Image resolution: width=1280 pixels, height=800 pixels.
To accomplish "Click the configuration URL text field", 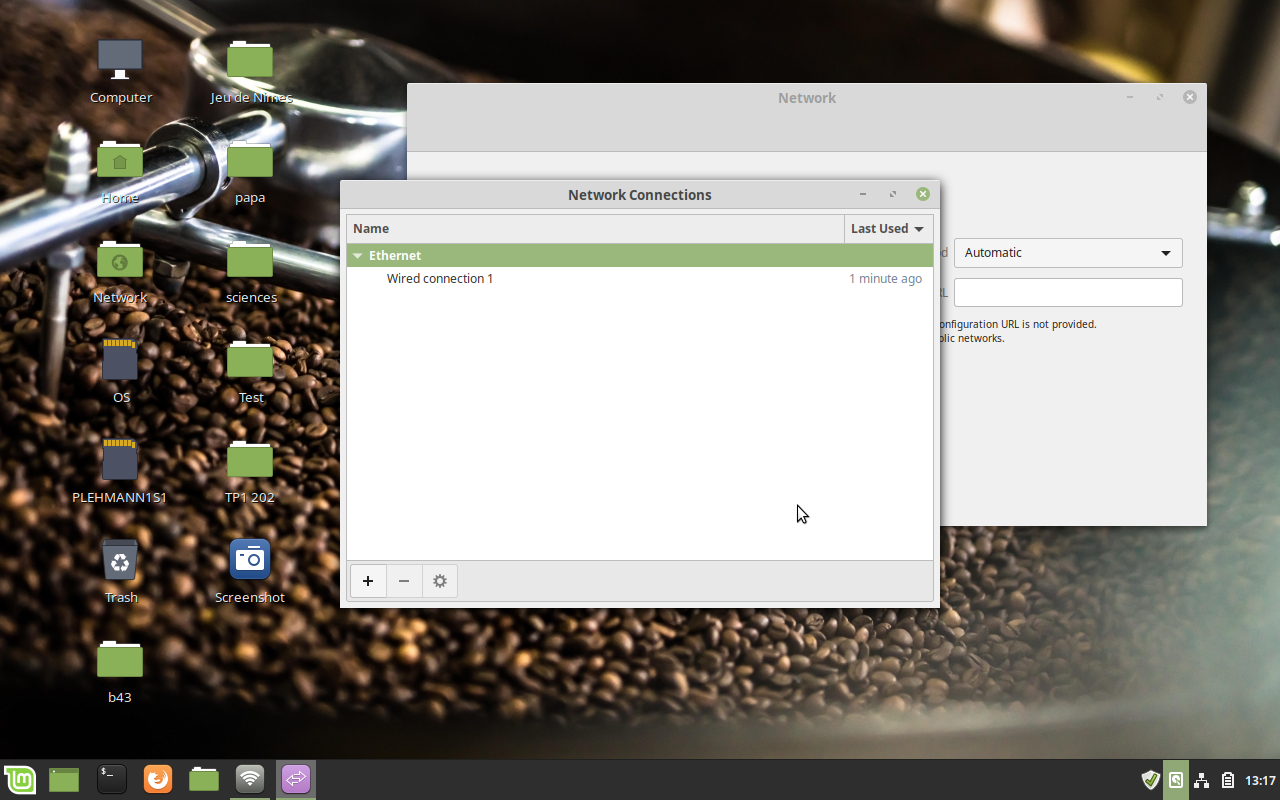I will click(x=1068, y=293).
